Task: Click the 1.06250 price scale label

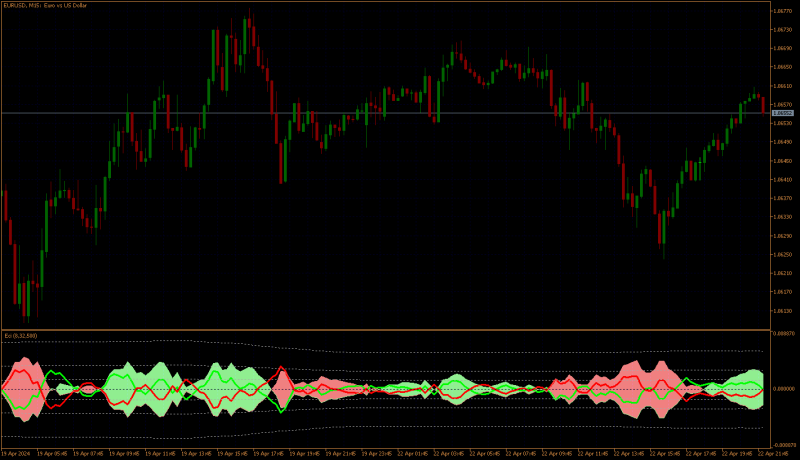Action: pos(783,254)
